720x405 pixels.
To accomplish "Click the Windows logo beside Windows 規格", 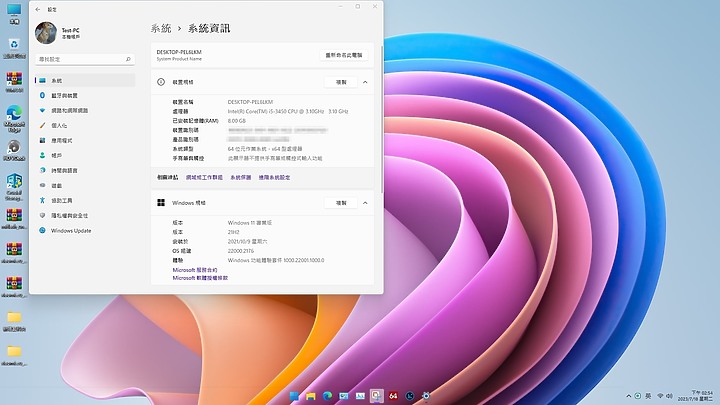I will click(x=161, y=203).
